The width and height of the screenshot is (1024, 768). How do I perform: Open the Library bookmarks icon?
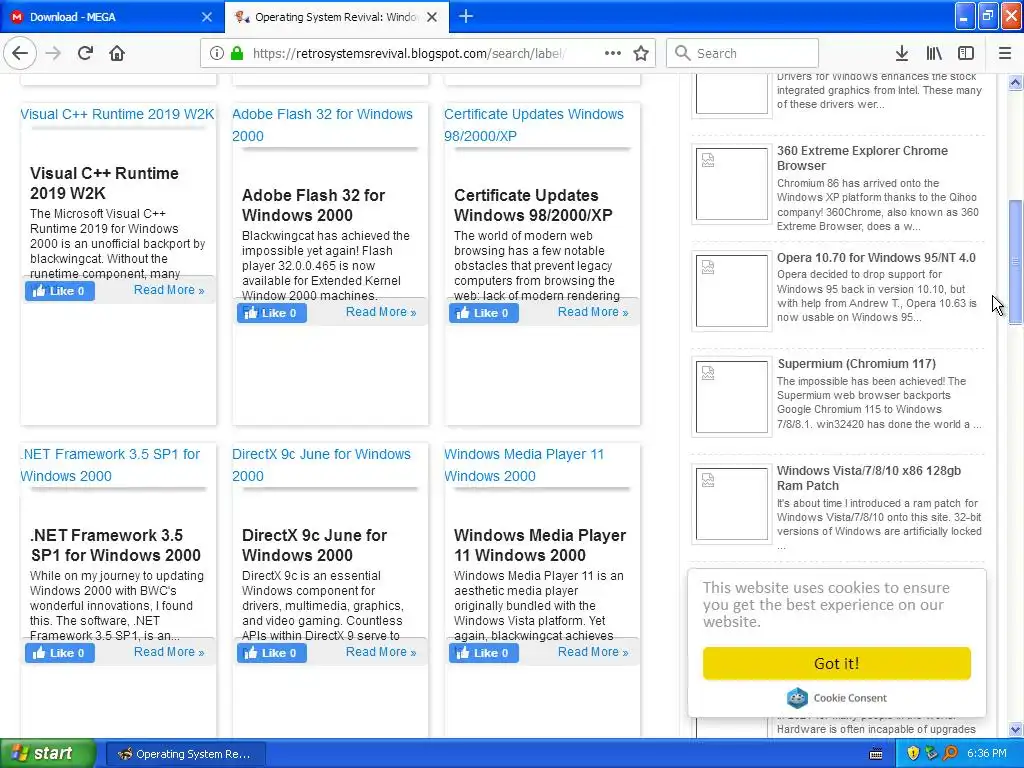(934, 53)
